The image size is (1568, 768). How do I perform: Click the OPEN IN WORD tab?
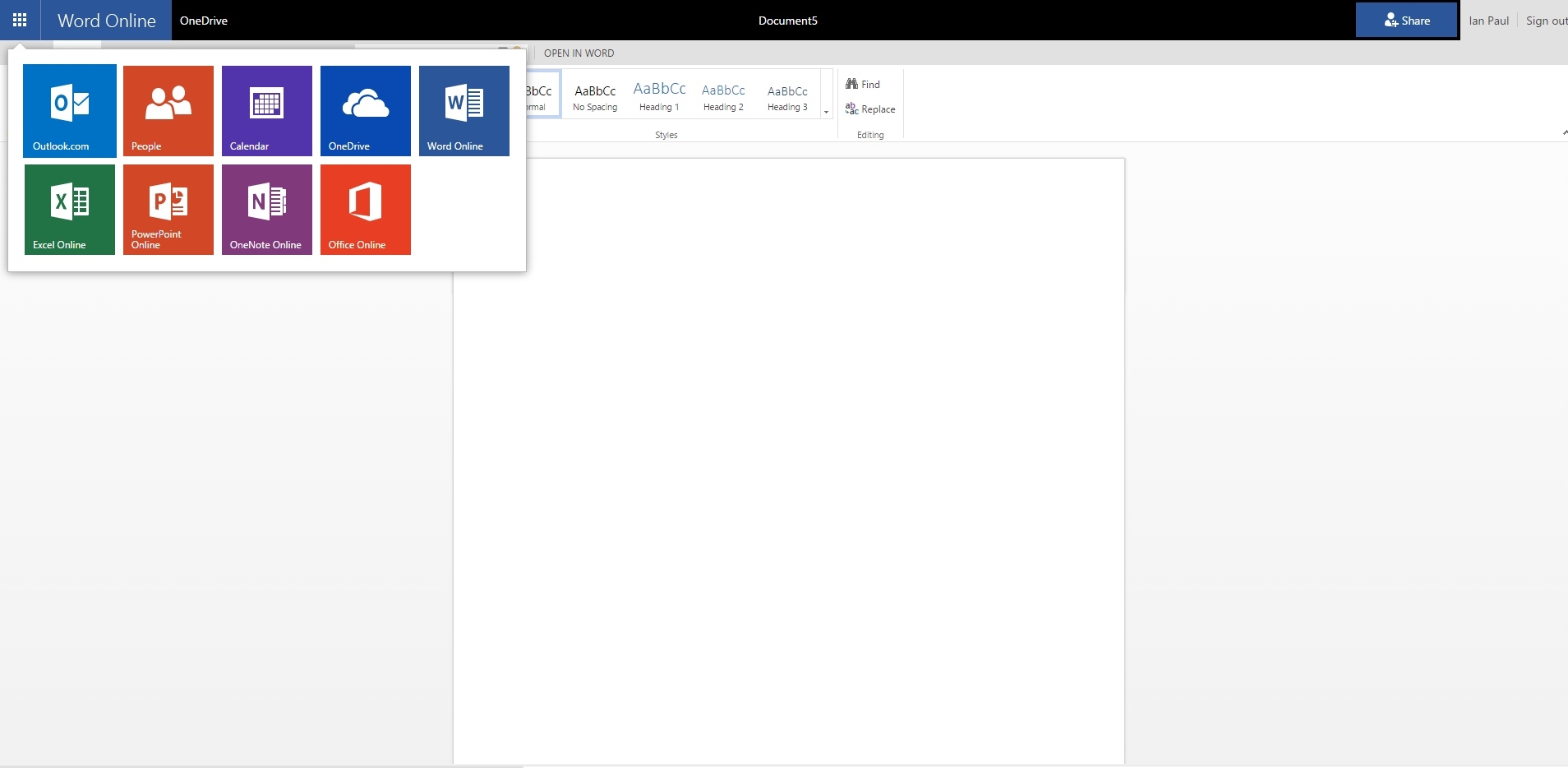coord(579,53)
